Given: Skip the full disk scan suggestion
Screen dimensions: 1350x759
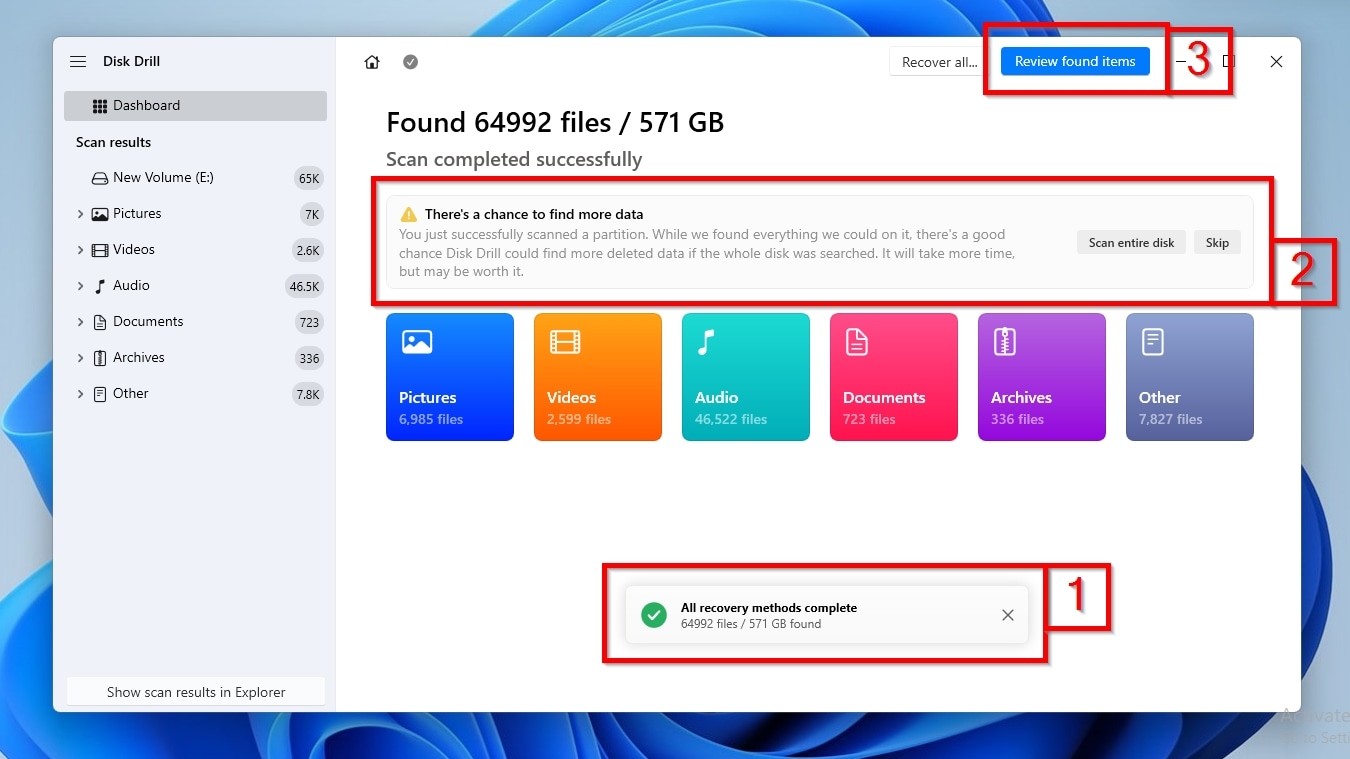Looking at the screenshot, I should (x=1217, y=242).
